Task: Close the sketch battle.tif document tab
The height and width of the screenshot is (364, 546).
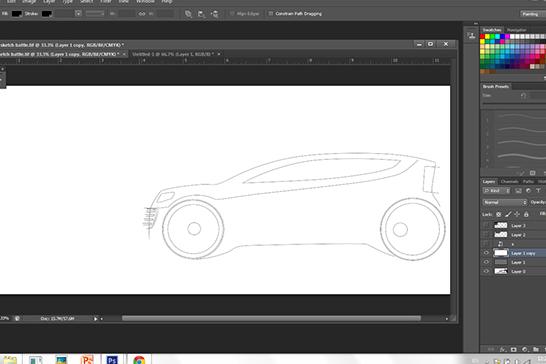Action: [x=124, y=54]
